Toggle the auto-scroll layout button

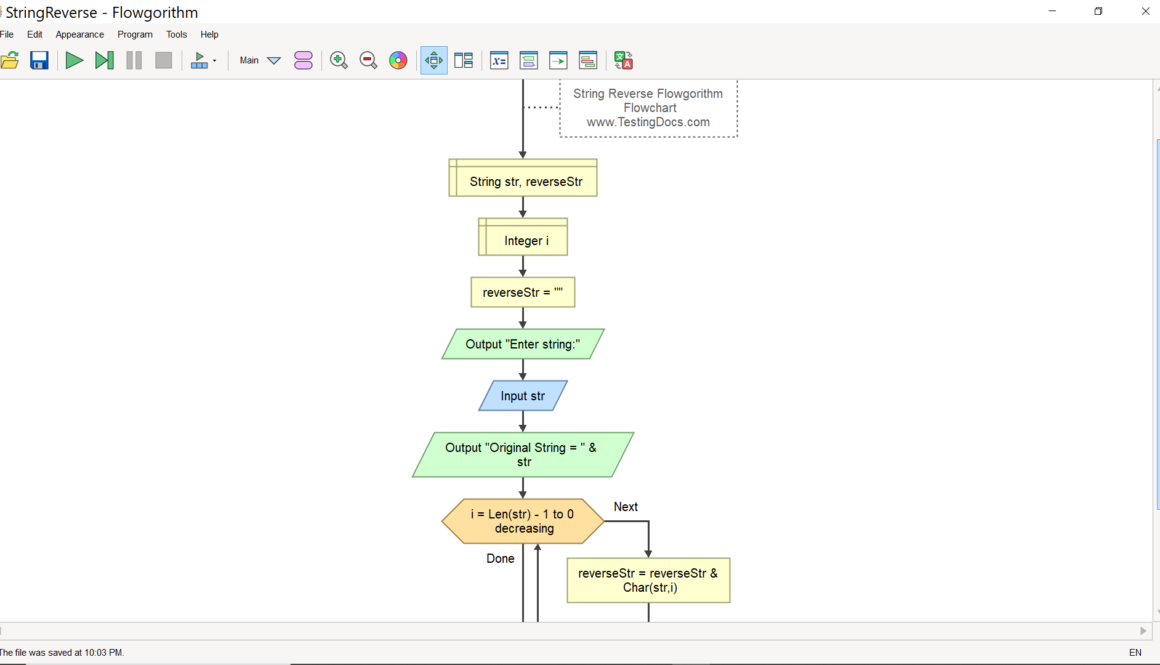(x=434, y=61)
